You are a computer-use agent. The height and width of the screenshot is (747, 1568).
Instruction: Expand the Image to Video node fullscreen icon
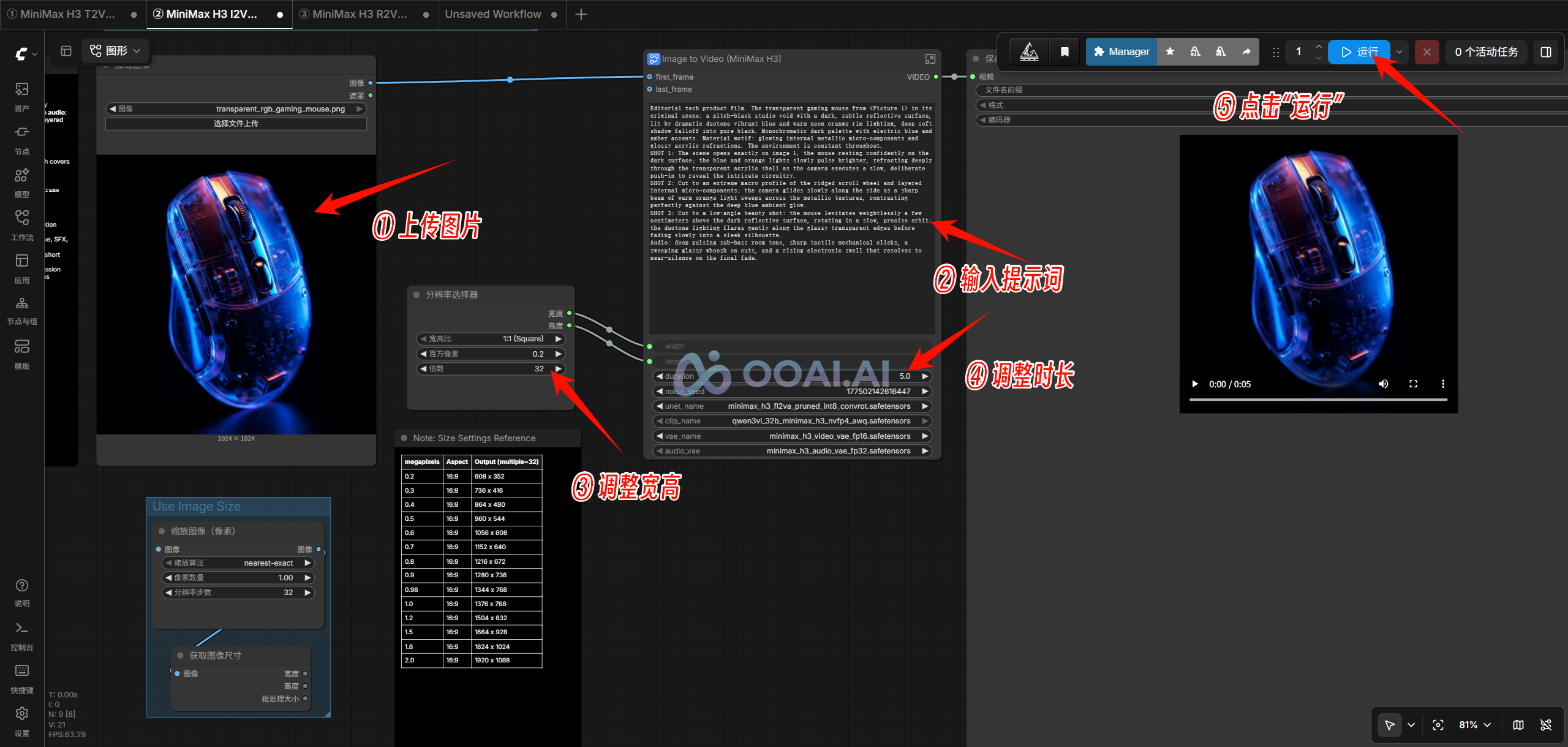point(930,59)
